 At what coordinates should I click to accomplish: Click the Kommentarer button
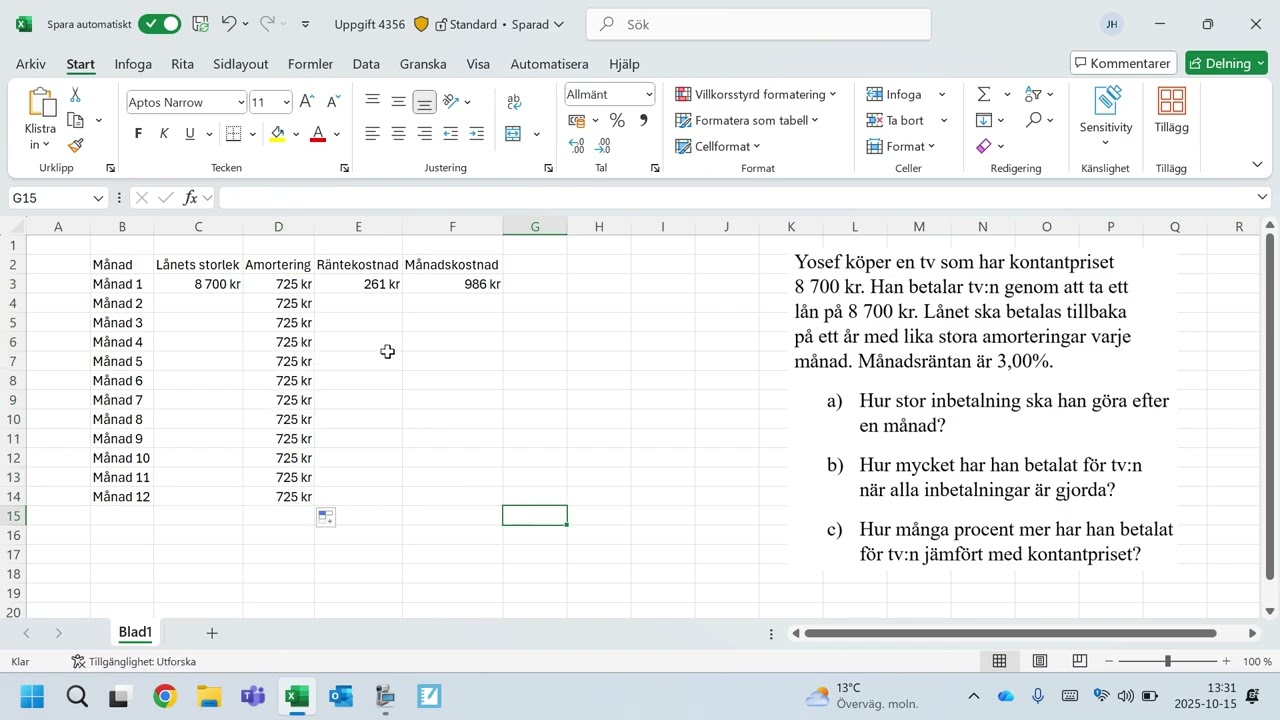[x=1123, y=63]
